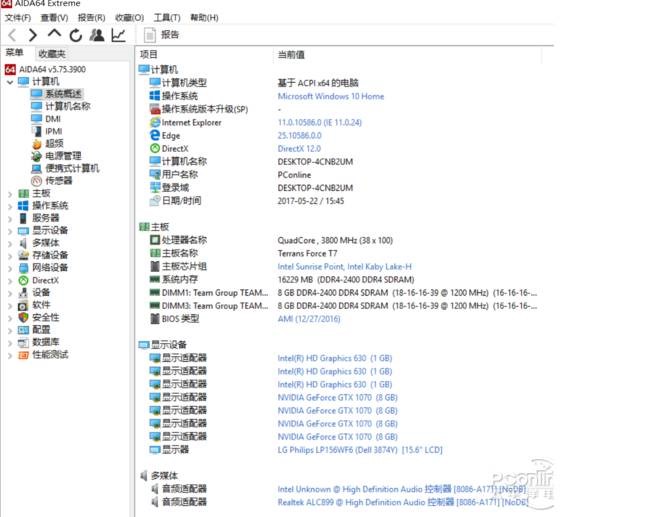Expand the 网络设备 tree node
672x517 pixels.
(10, 268)
